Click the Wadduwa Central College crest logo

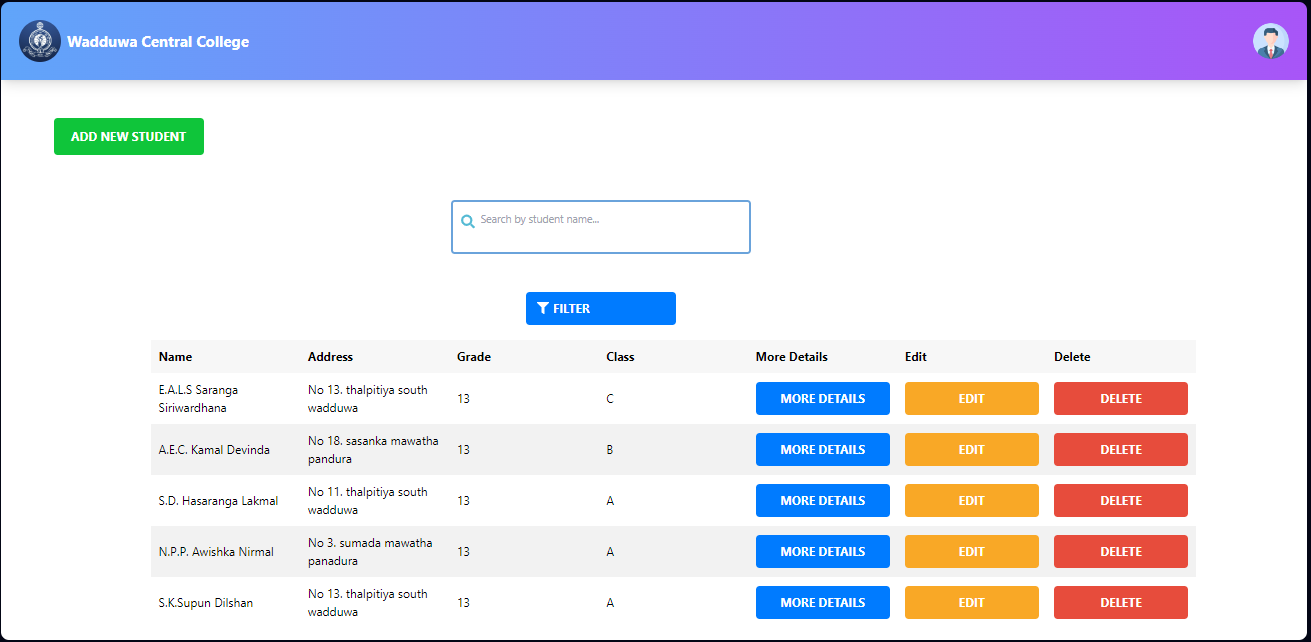(40, 40)
